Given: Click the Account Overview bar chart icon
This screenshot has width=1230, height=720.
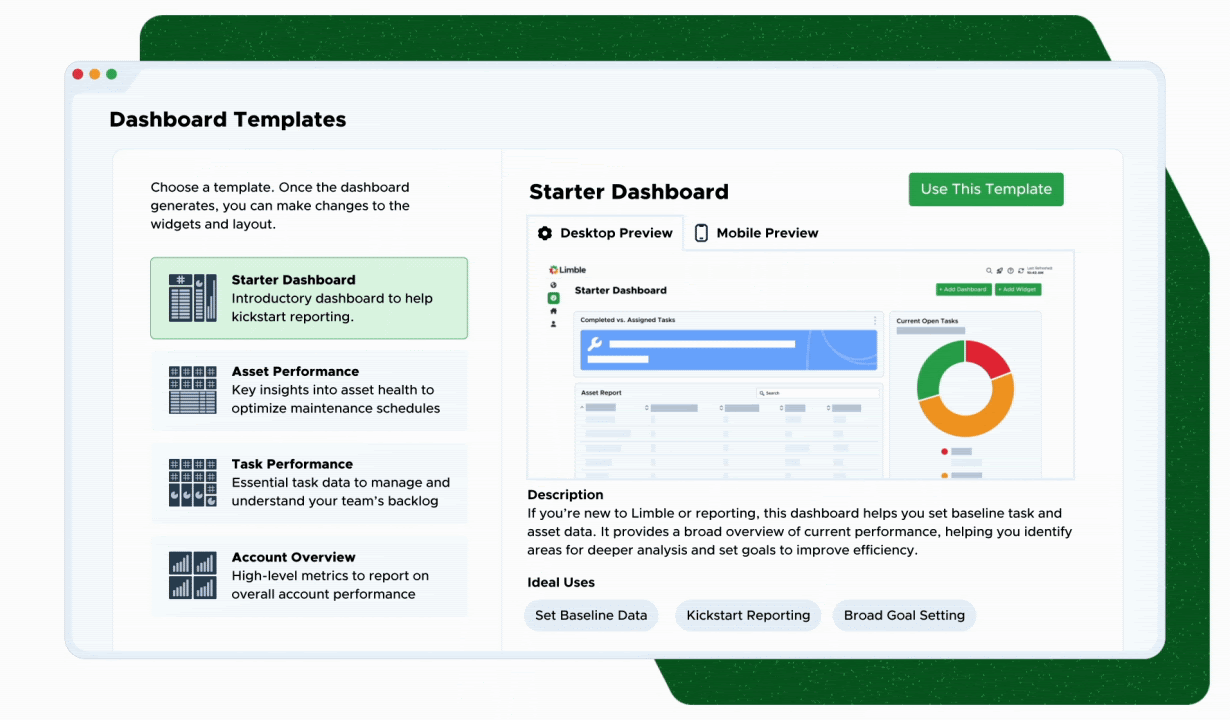Looking at the screenshot, I should click(x=192, y=575).
